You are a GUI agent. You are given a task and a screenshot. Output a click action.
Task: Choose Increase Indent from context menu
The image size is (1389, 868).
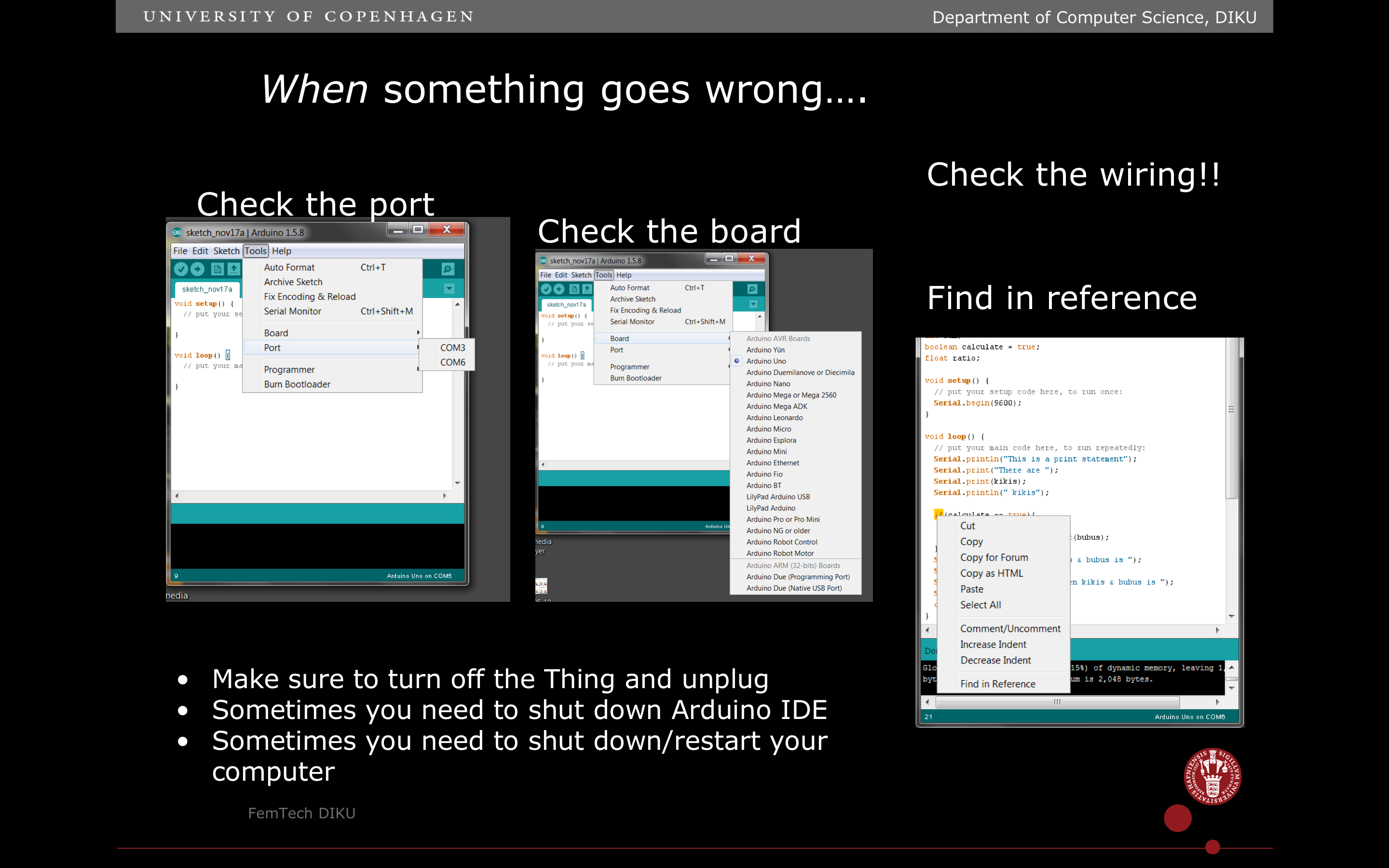[1003, 644]
